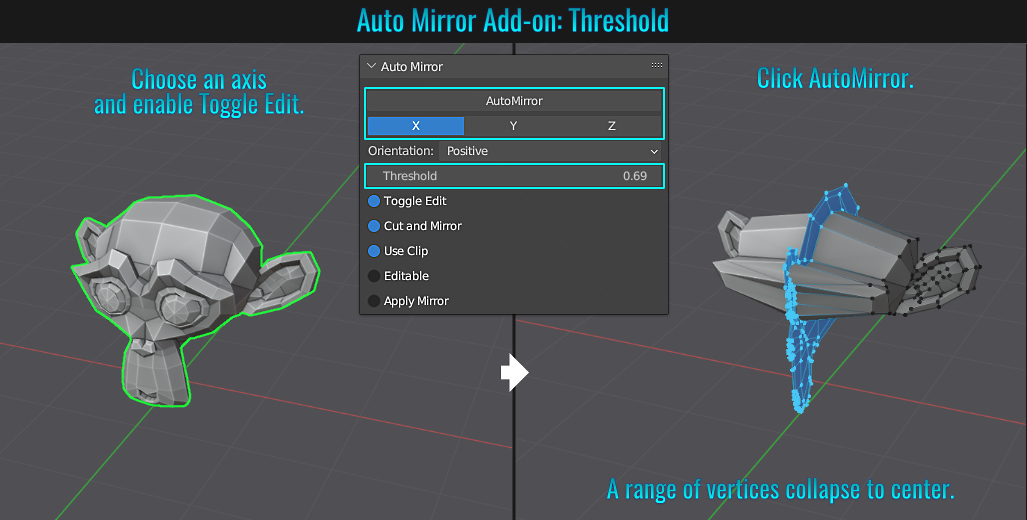Collapse the Auto Mirror panel
1027x520 pixels.
[x=371, y=66]
